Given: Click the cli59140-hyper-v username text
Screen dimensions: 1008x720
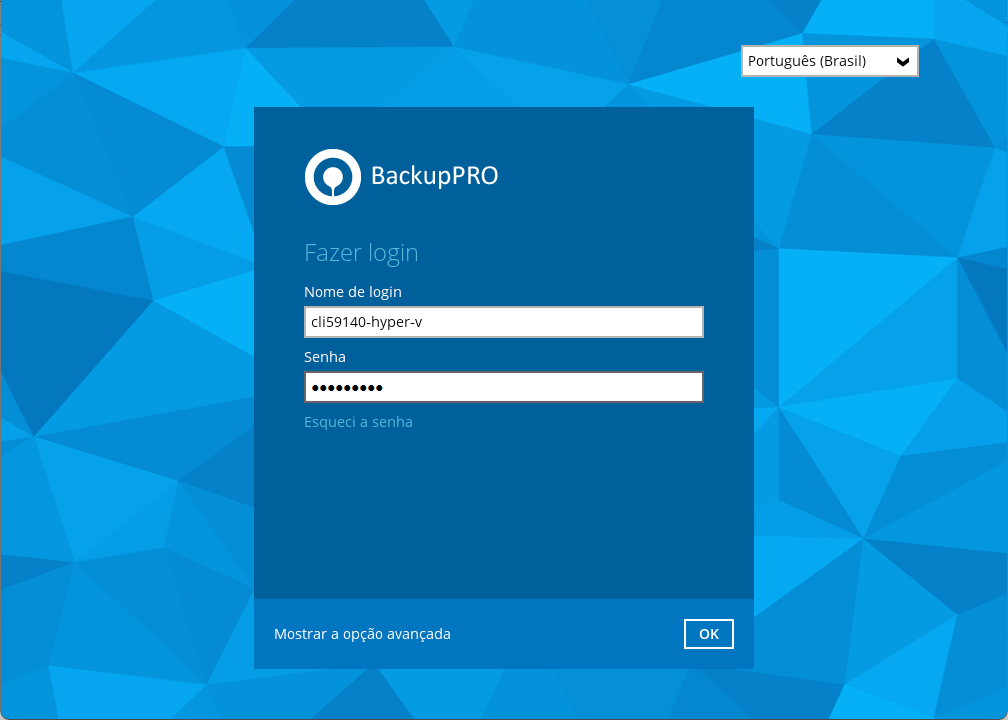Looking at the screenshot, I should click(366, 322).
